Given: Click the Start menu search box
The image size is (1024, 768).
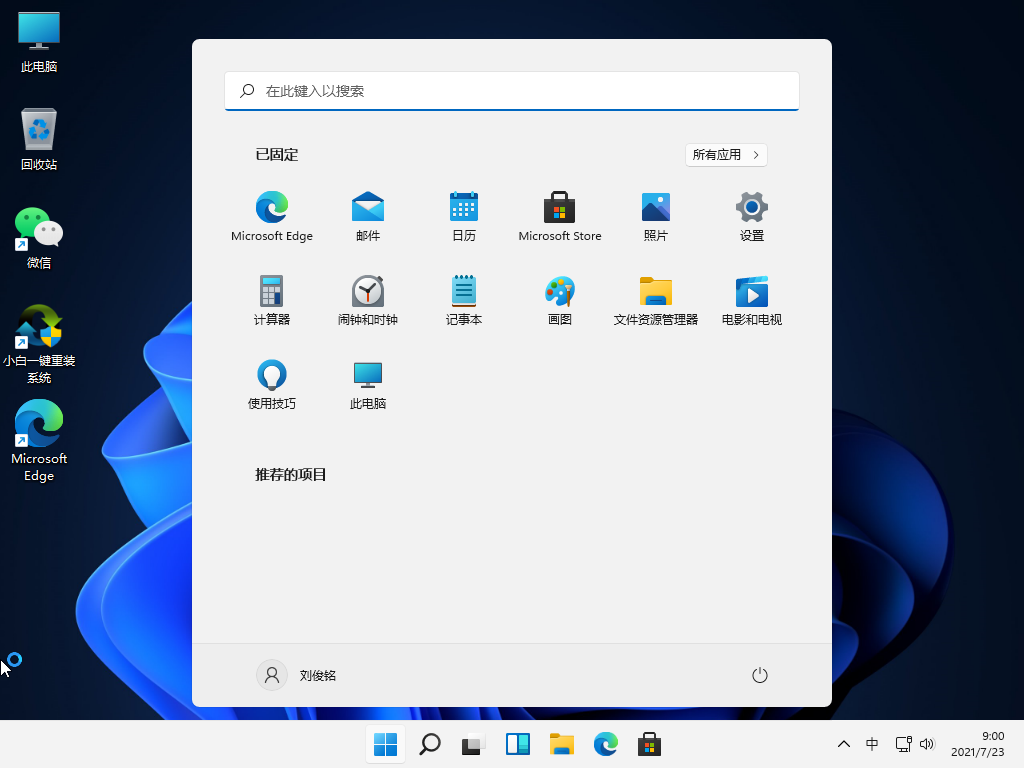Looking at the screenshot, I should point(512,91).
